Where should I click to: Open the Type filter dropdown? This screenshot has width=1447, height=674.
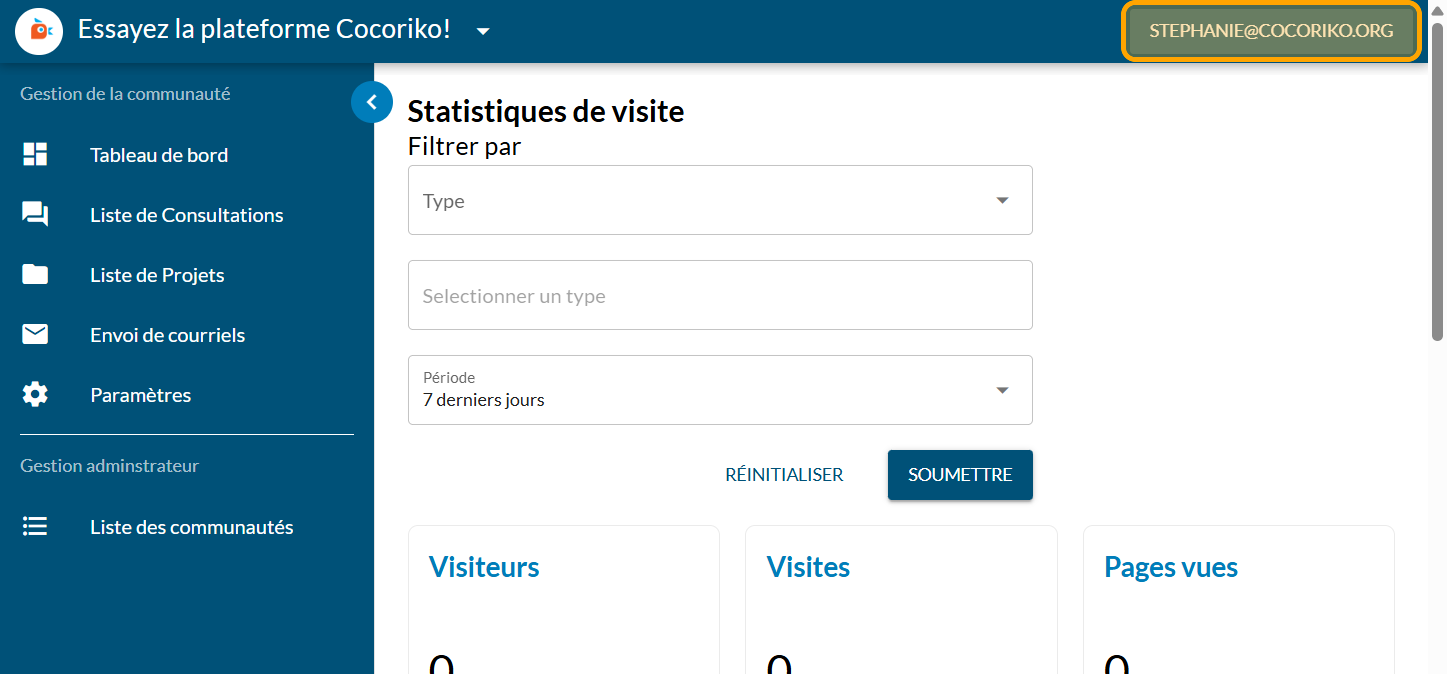click(720, 200)
